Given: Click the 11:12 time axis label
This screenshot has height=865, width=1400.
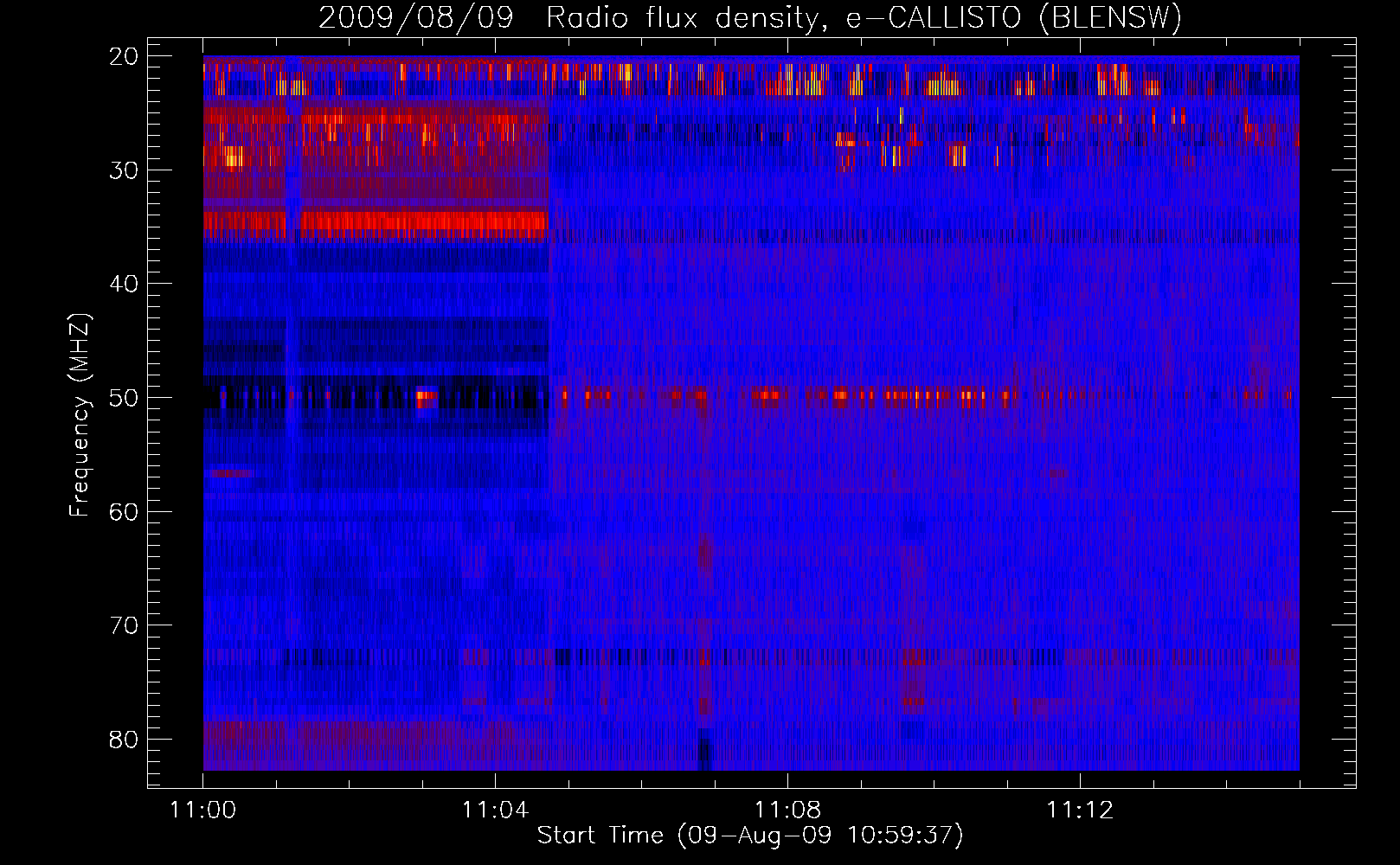Looking at the screenshot, I should click(1080, 811).
